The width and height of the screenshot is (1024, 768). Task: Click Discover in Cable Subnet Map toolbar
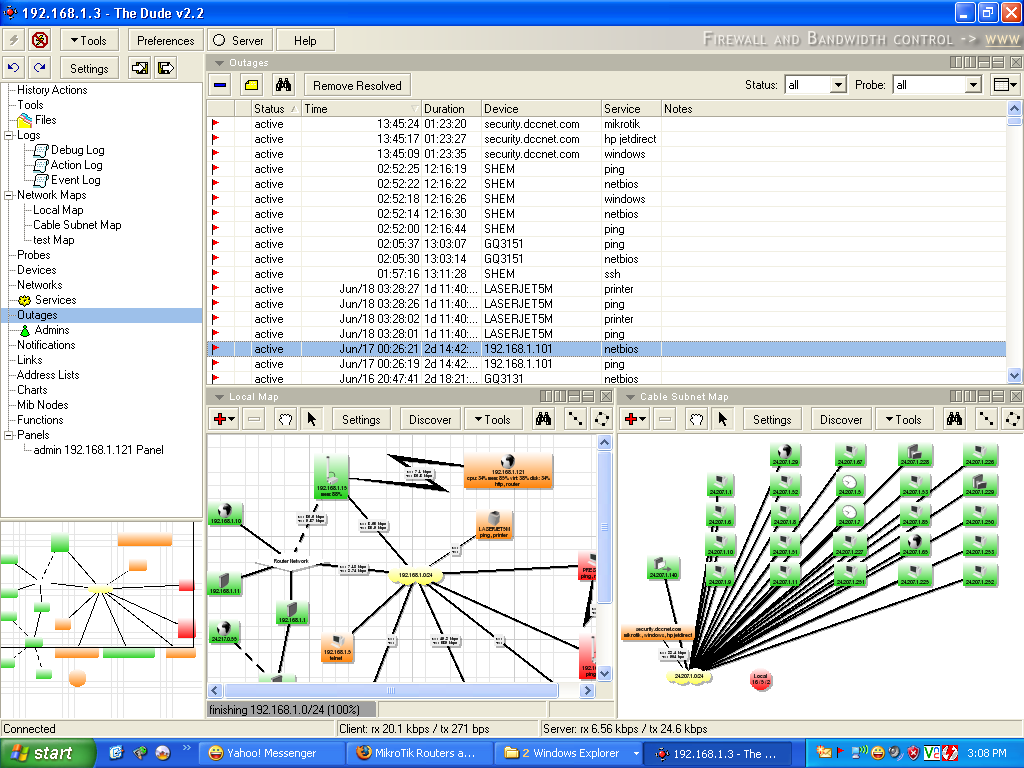pyautogui.click(x=840, y=419)
